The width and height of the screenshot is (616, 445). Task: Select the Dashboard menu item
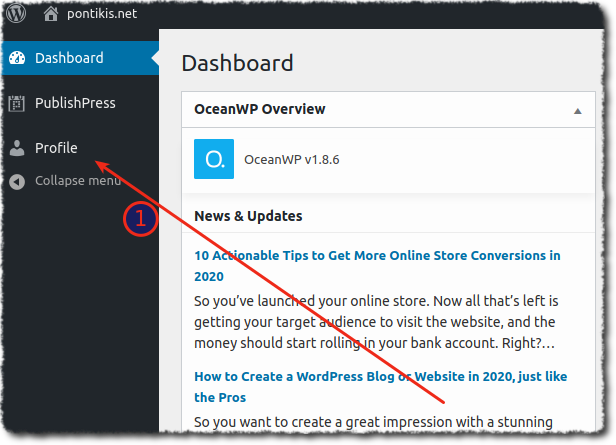(x=81, y=58)
